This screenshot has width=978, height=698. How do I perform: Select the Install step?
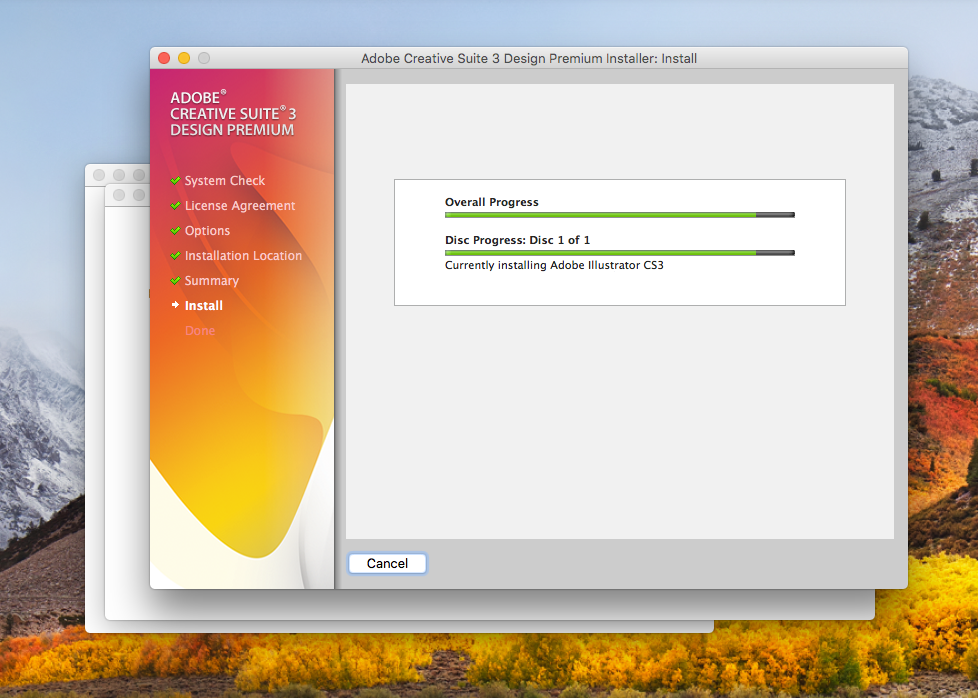pyautogui.click(x=203, y=306)
